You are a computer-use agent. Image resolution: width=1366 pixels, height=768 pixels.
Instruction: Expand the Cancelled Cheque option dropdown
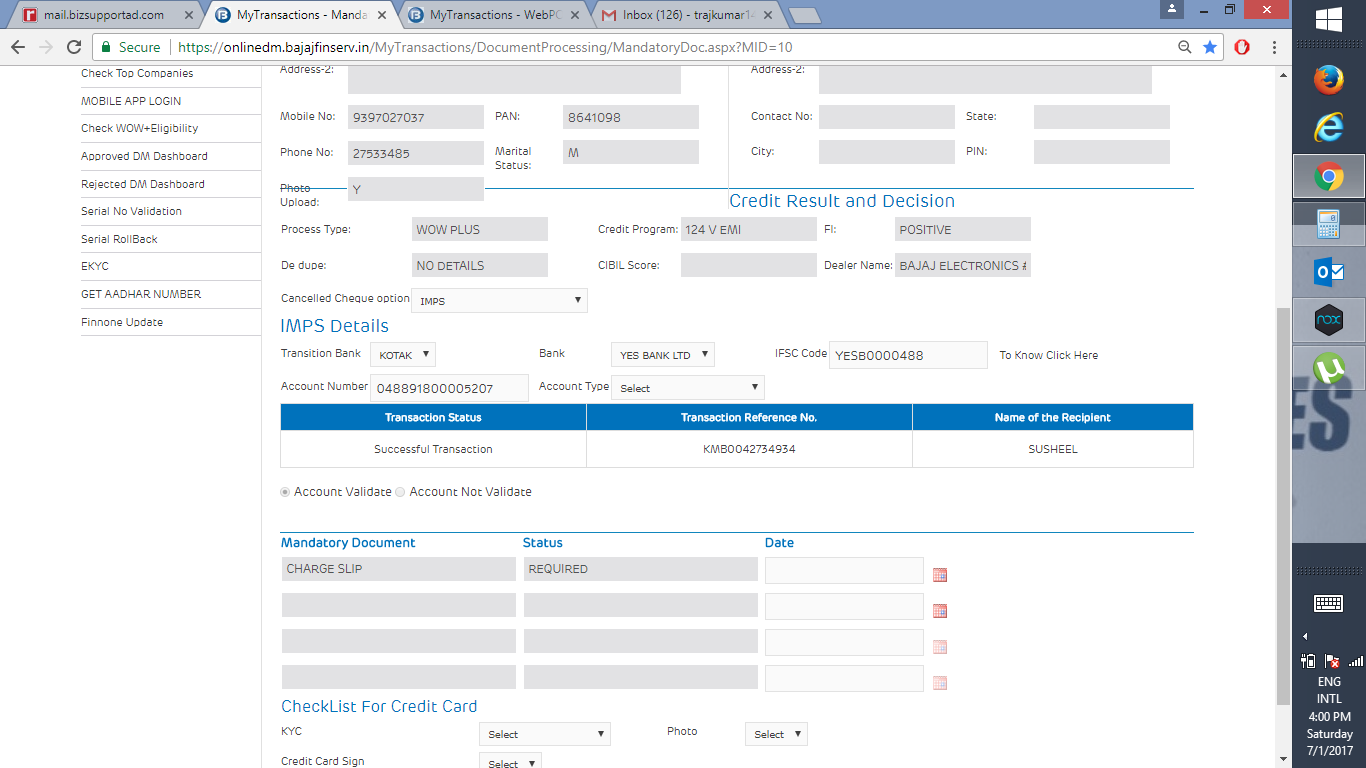click(x=499, y=300)
